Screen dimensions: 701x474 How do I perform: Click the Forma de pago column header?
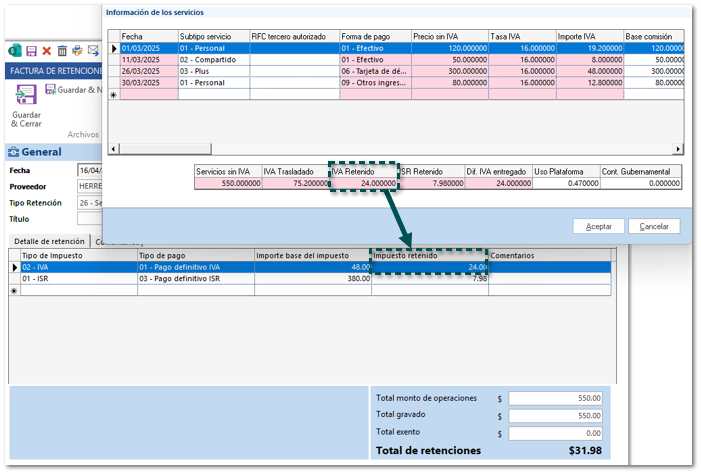(x=375, y=36)
